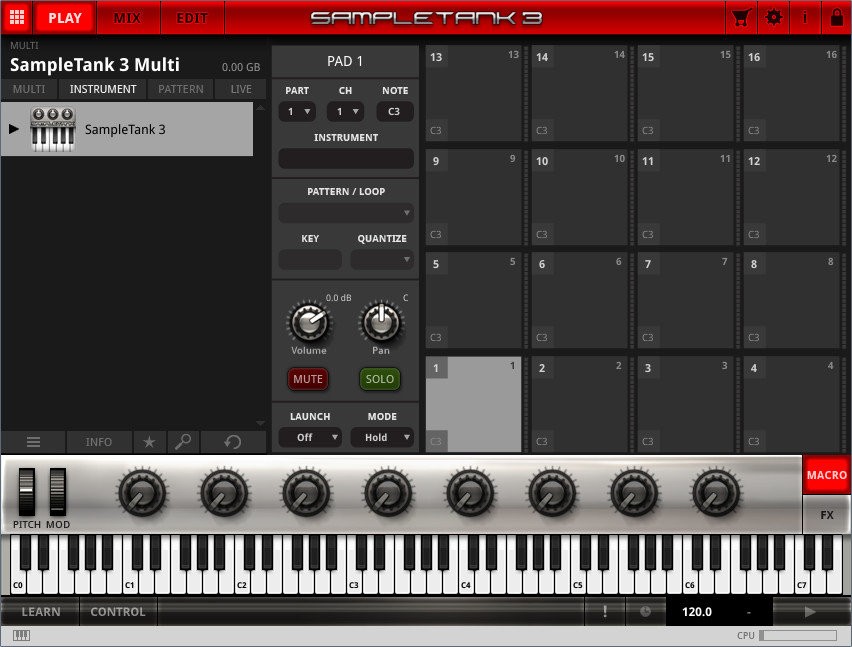Show the info panel icon
This screenshot has width=852, height=647.
805,17
